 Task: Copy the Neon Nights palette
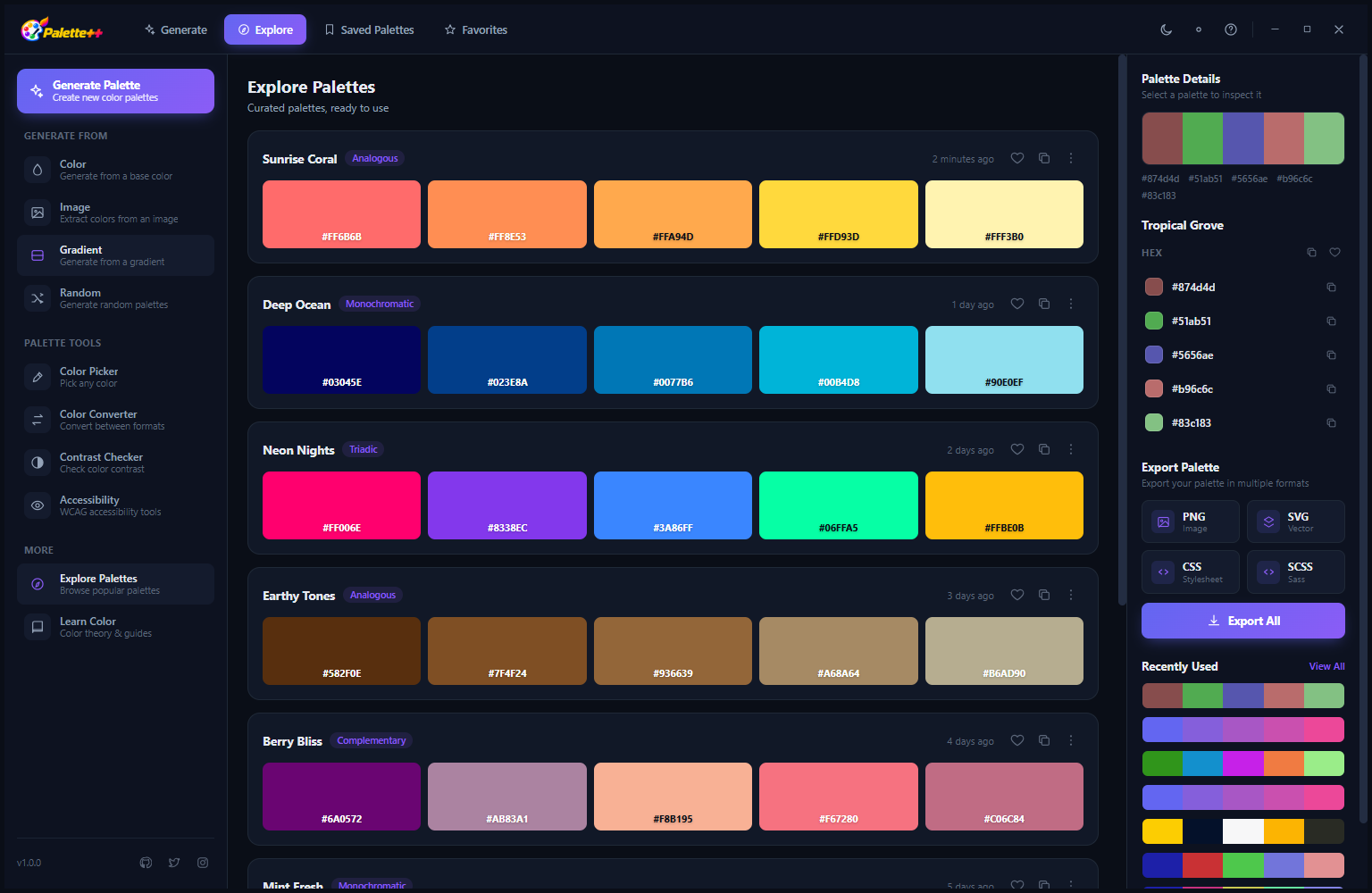coord(1044,449)
